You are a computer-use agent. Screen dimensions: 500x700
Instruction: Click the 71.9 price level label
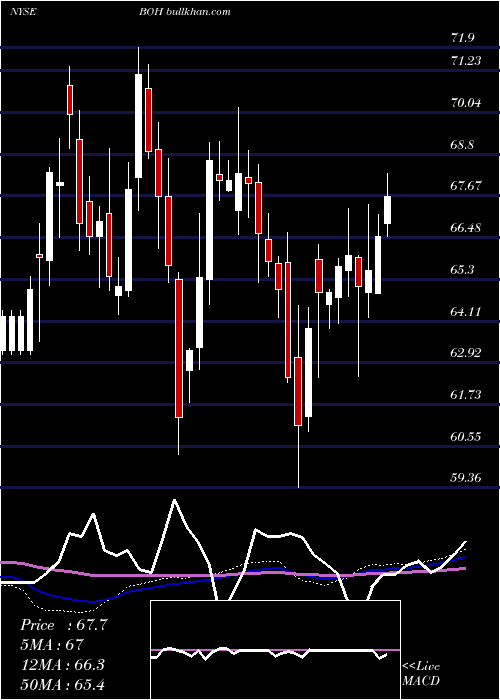(x=462, y=38)
